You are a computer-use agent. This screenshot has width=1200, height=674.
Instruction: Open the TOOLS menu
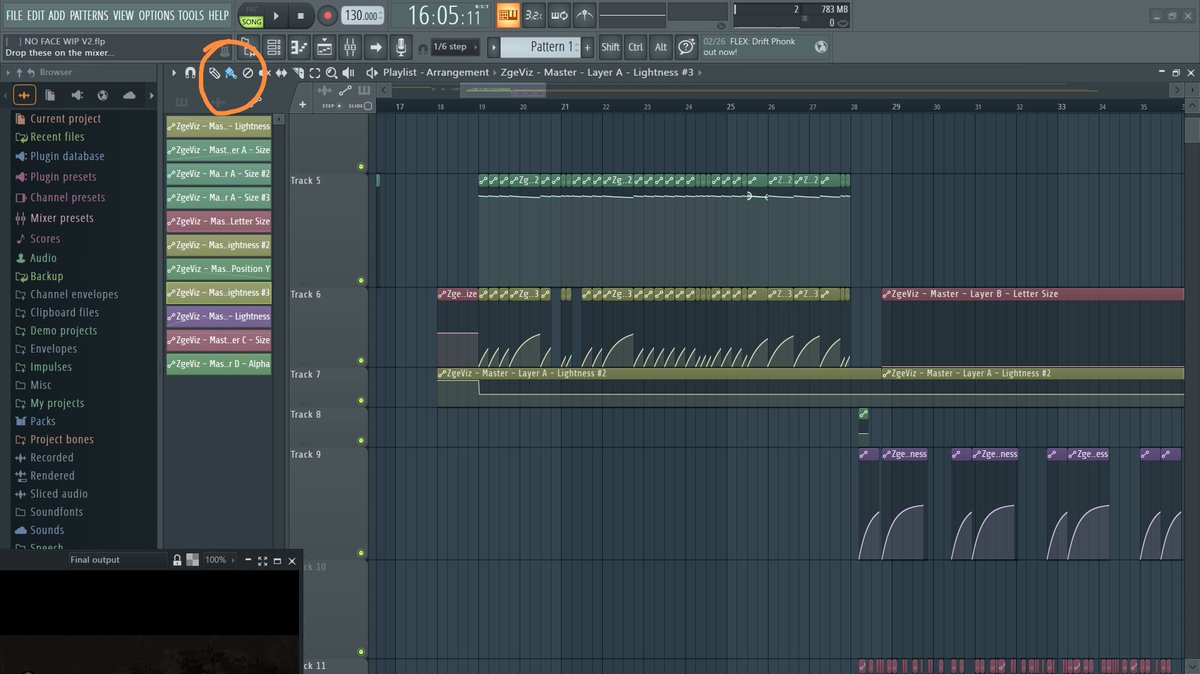[x=191, y=16]
